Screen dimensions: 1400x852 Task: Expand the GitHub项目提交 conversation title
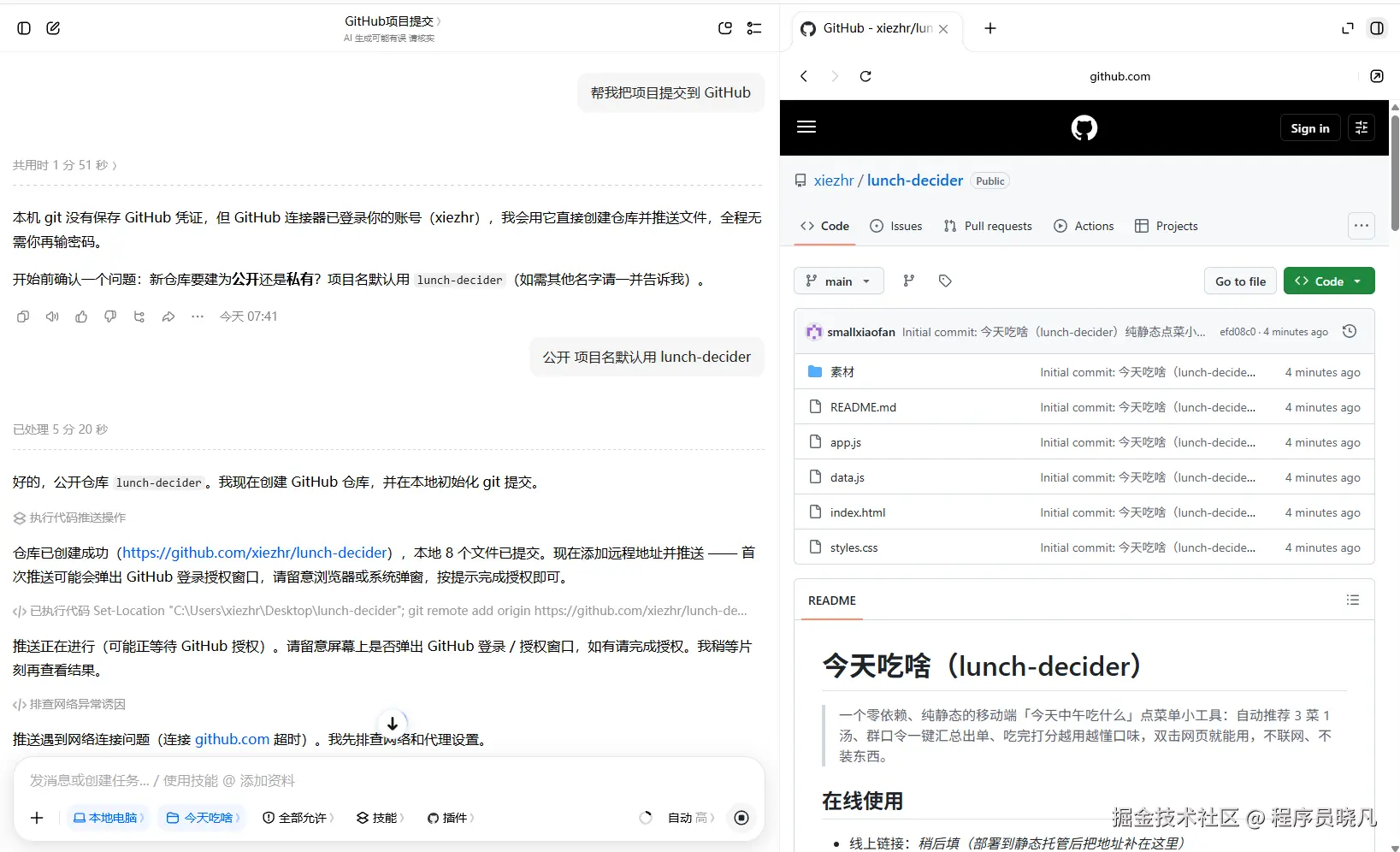pos(393,21)
